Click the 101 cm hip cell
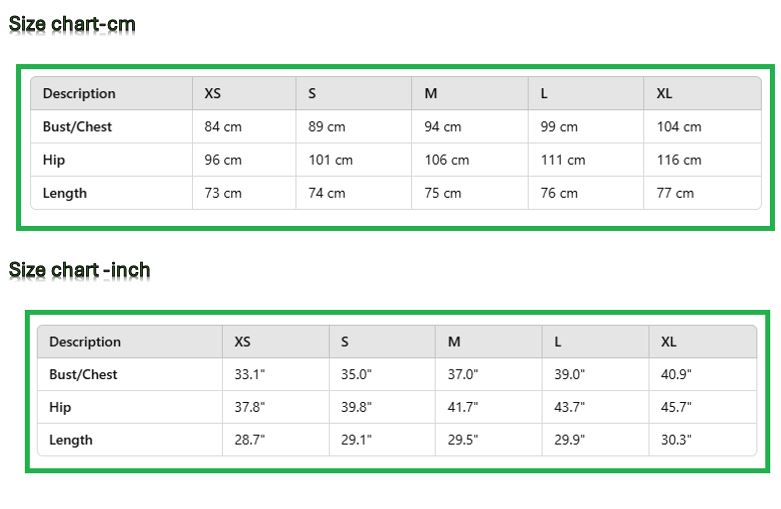This screenshot has height=509, width=781. click(x=330, y=160)
